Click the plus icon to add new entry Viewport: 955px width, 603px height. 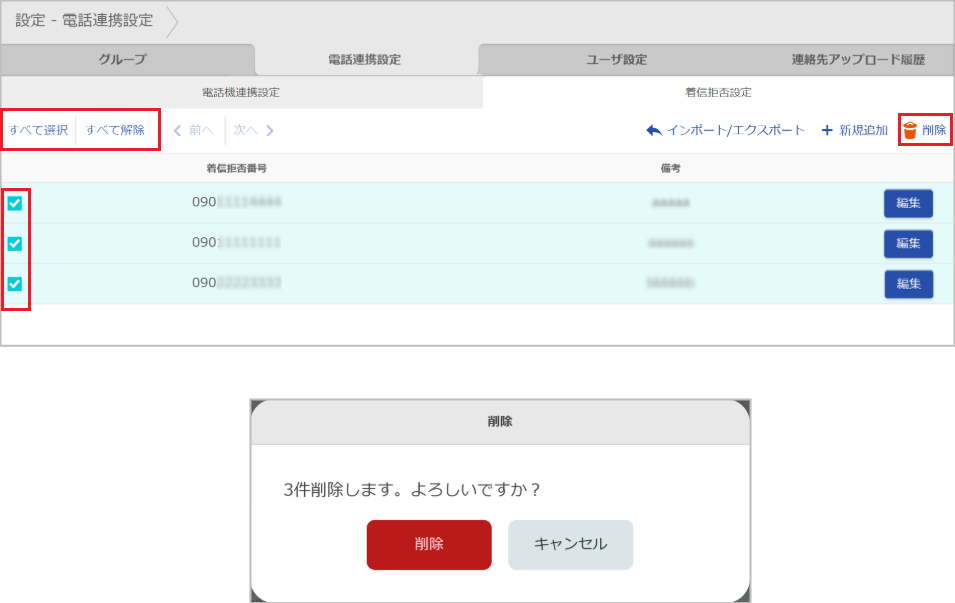pyautogui.click(x=825, y=129)
